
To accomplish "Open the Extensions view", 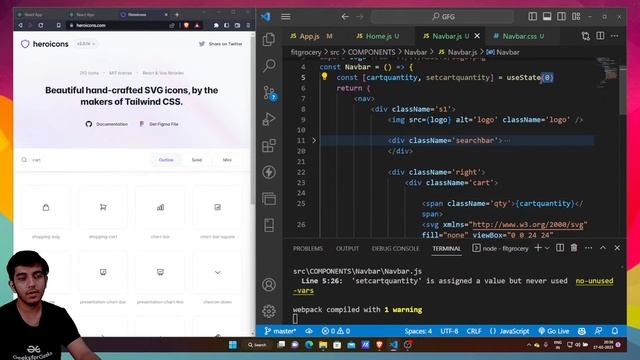I will tap(269, 146).
